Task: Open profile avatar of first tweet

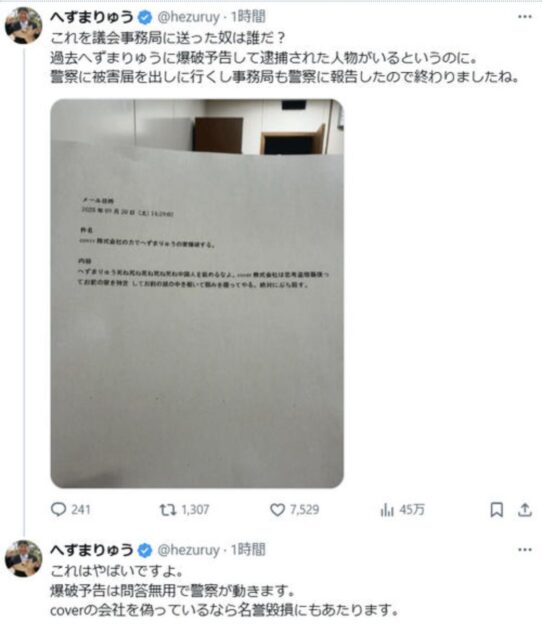Action: pos(23,25)
